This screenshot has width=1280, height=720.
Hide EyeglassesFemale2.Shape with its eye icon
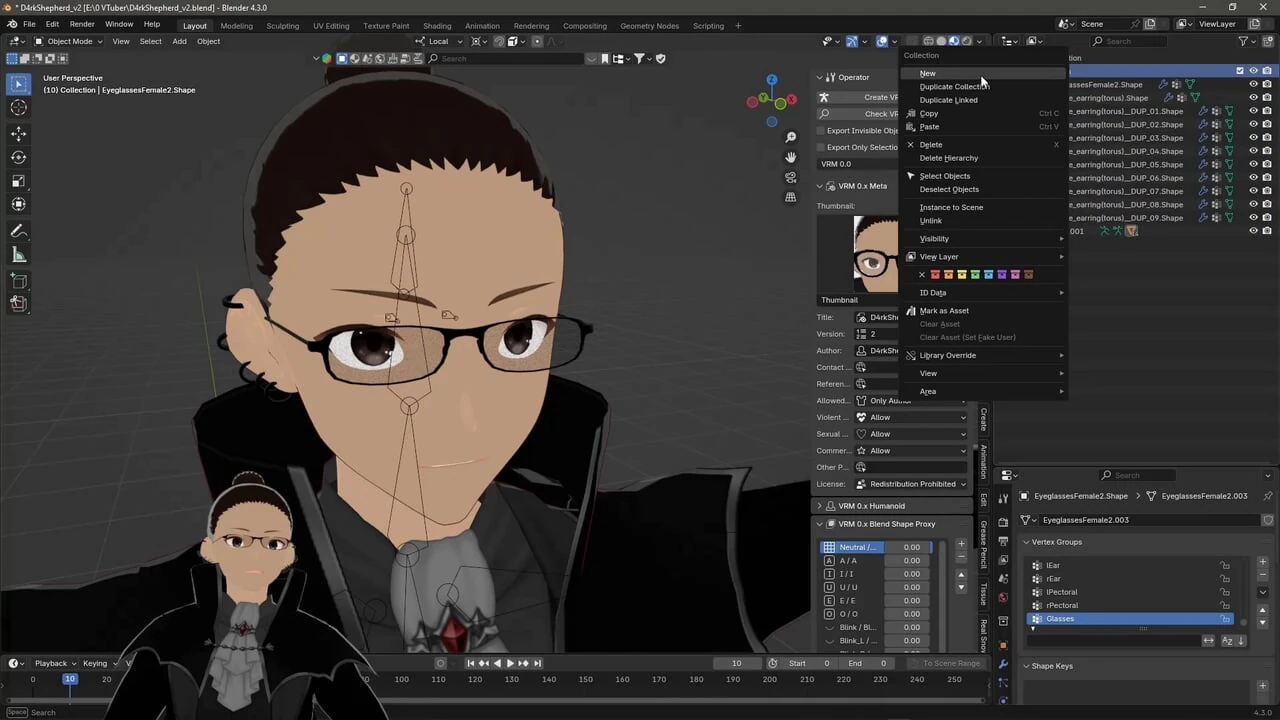1253,84
